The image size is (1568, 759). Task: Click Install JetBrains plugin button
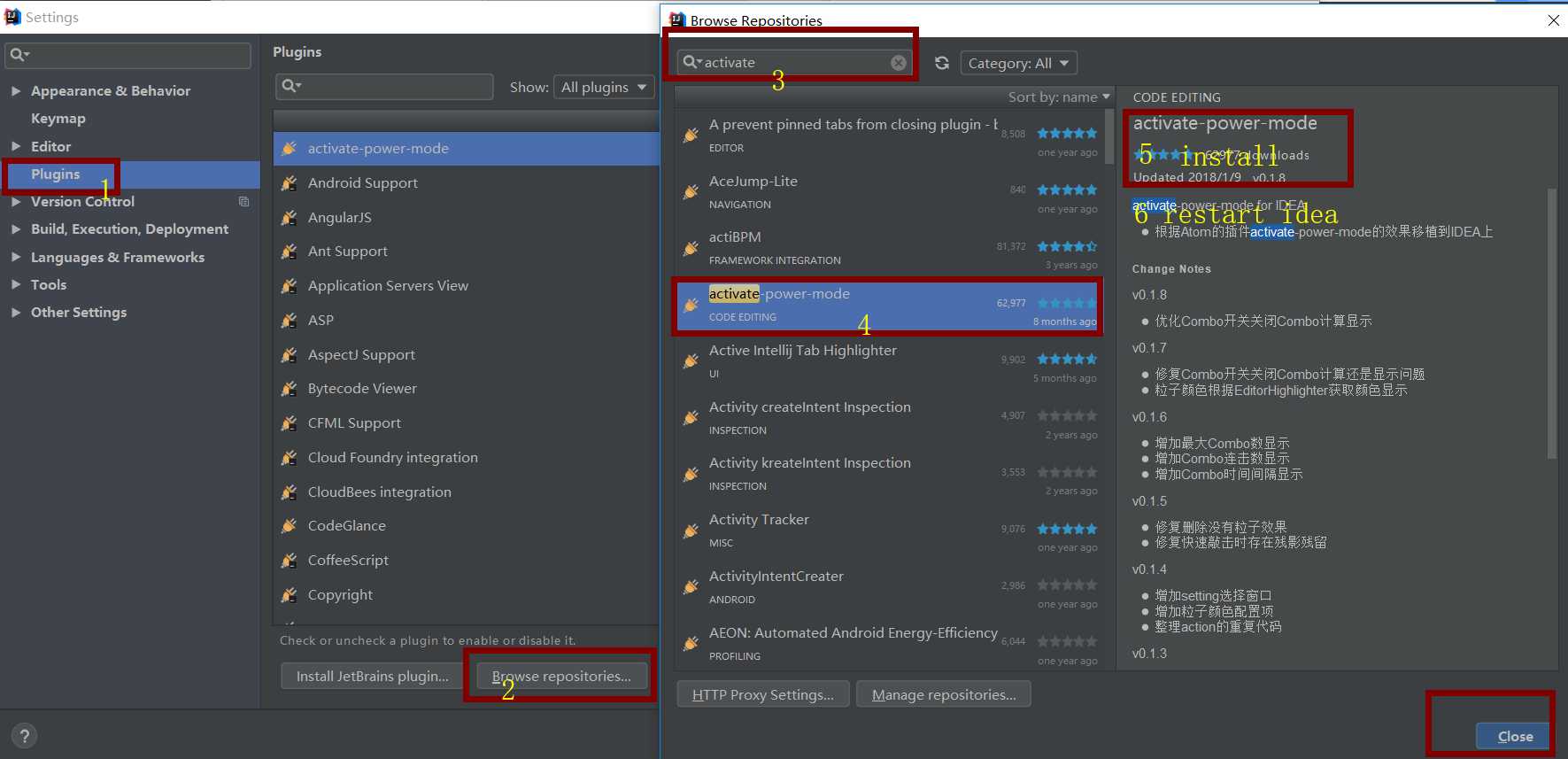tap(373, 677)
